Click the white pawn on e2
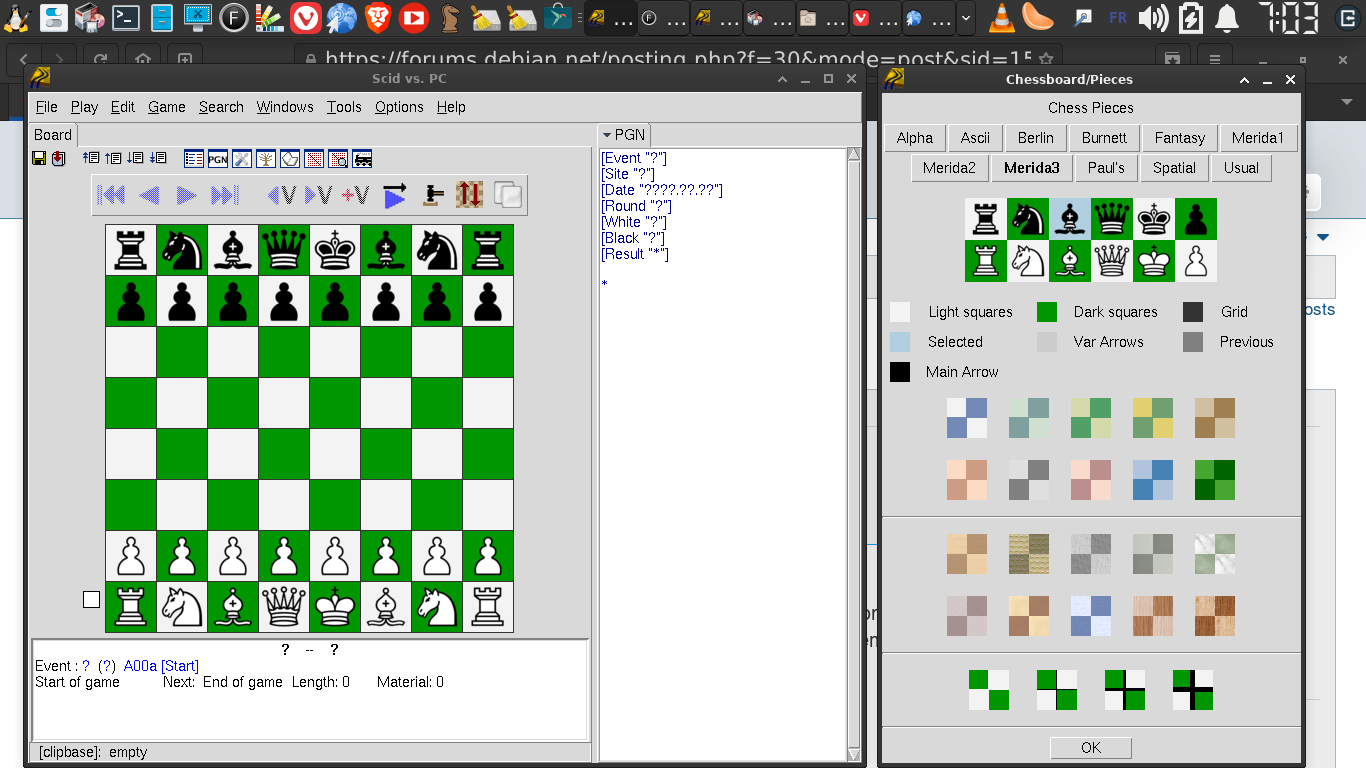 335,556
